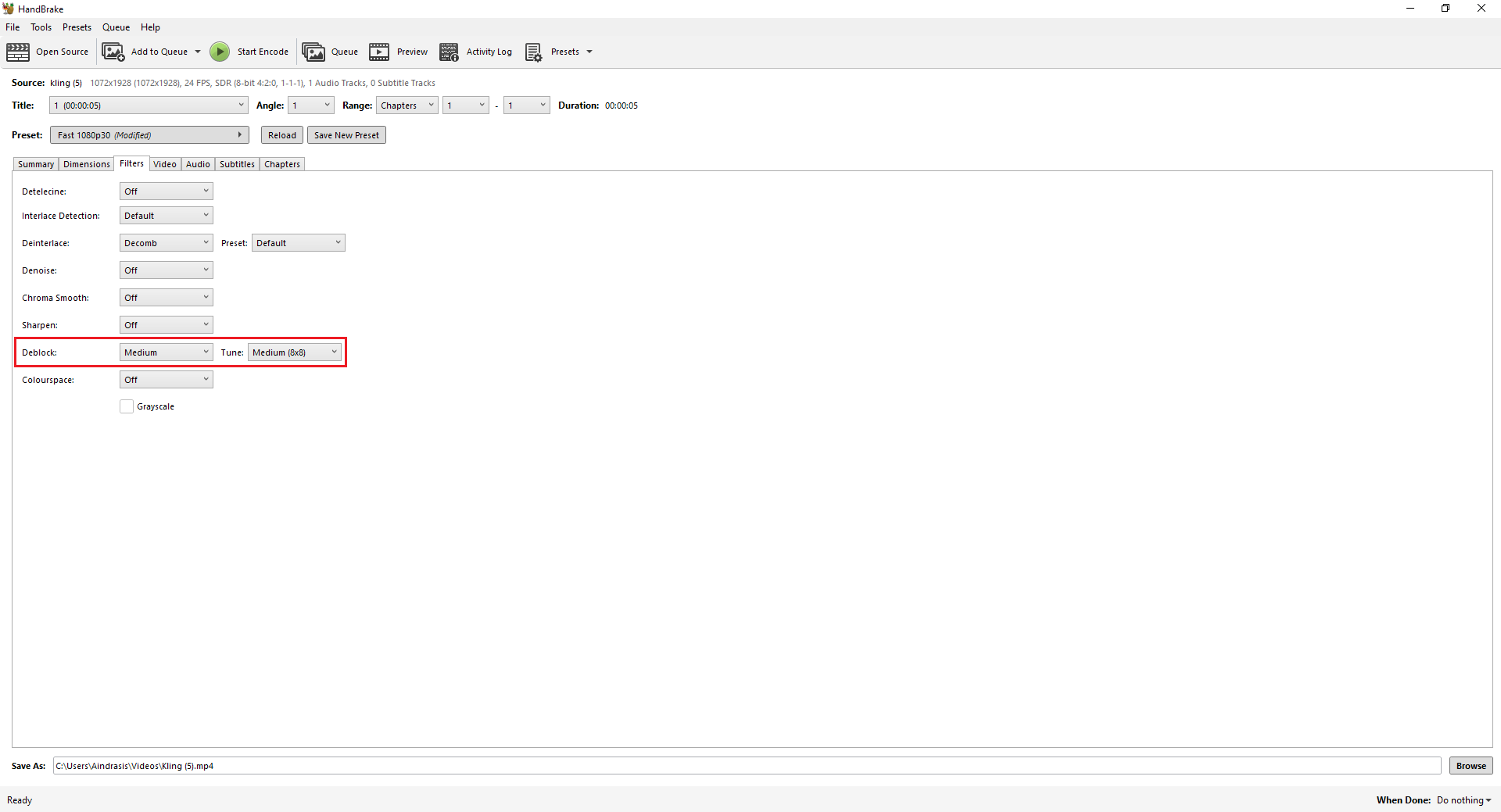This screenshot has width=1501, height=812.
Task: Click the Open Source film icon
Action: [18, 52]
